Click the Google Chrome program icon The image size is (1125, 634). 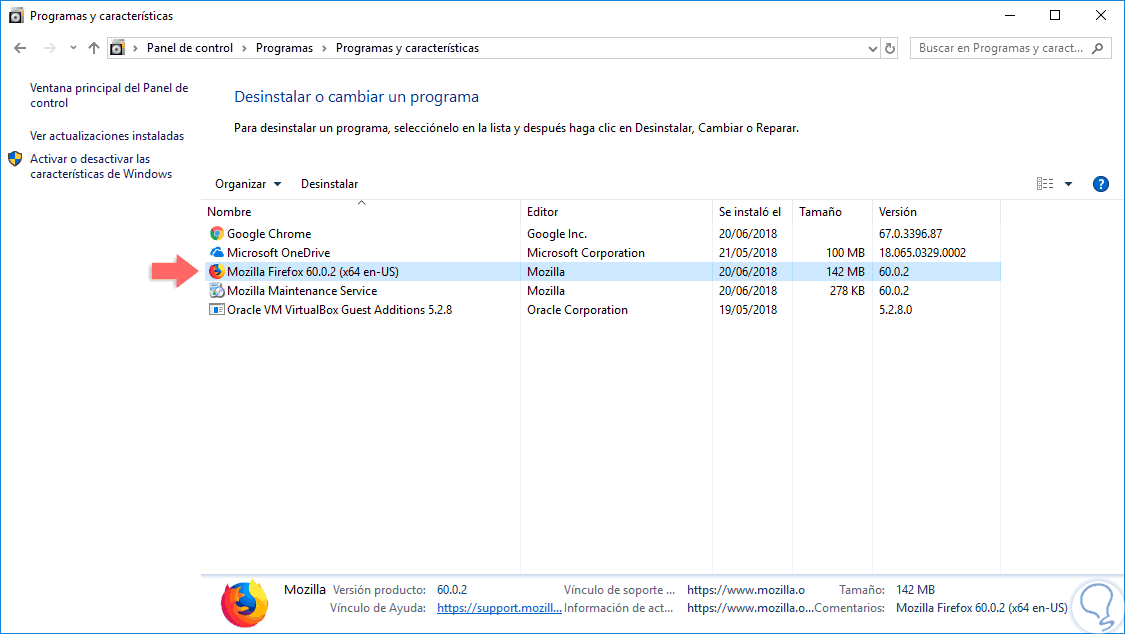pyautogui.click(x=217, y=234)
